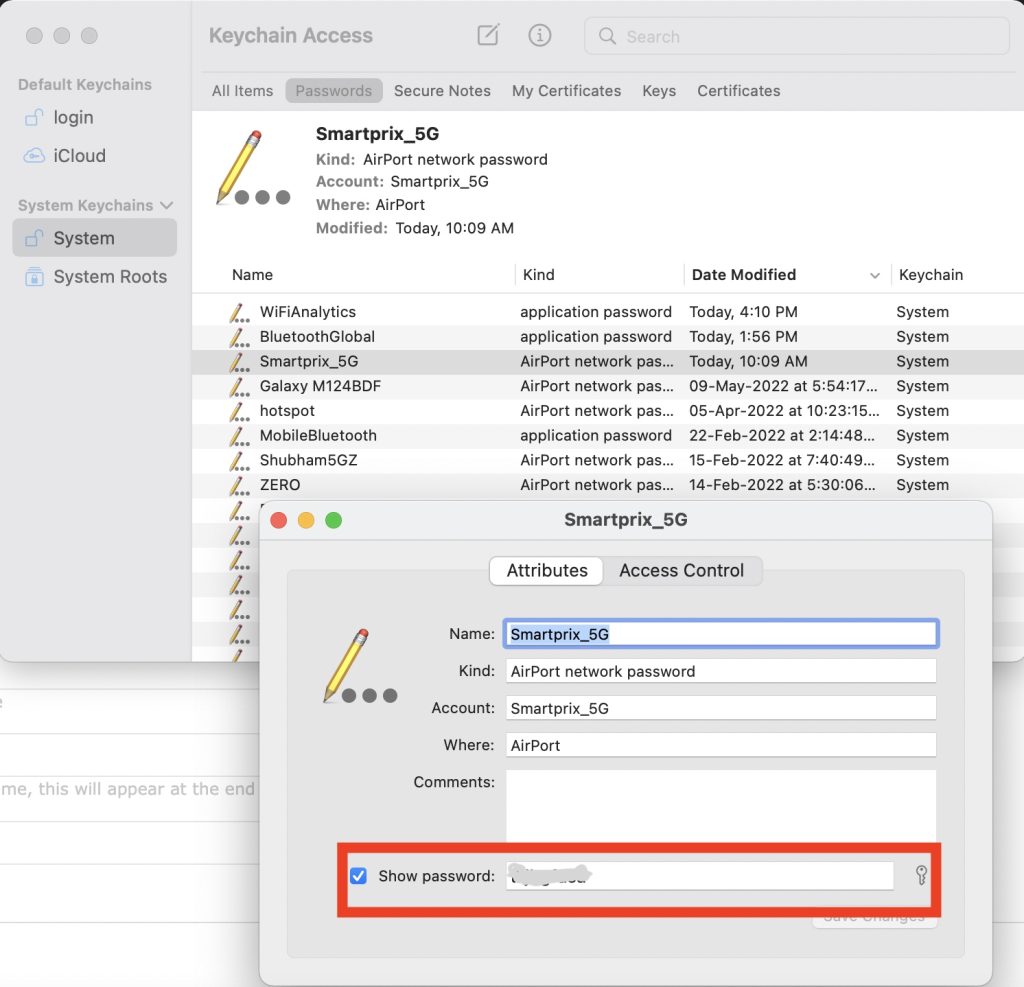Select the iCloud keychain in the sidebar

click(94, 155)
